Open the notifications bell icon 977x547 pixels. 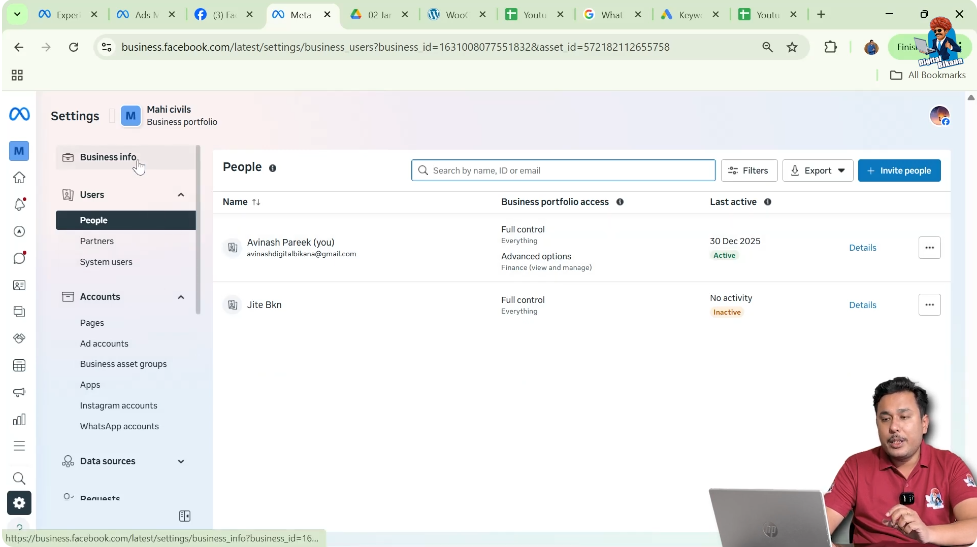coord(19,204)
